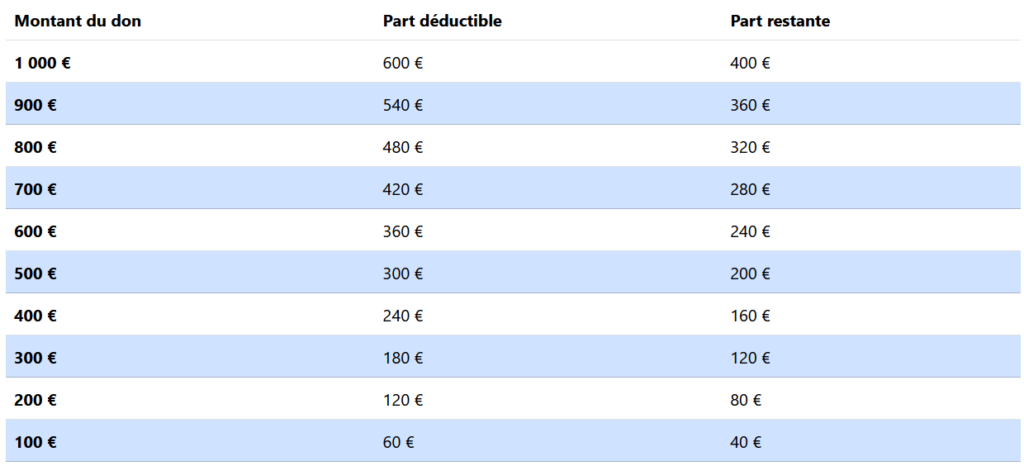Select the 1 000 € donation amount cell
Viewport: 1024px width, 466px height.
pyautogui.click(x=43, y=63)
